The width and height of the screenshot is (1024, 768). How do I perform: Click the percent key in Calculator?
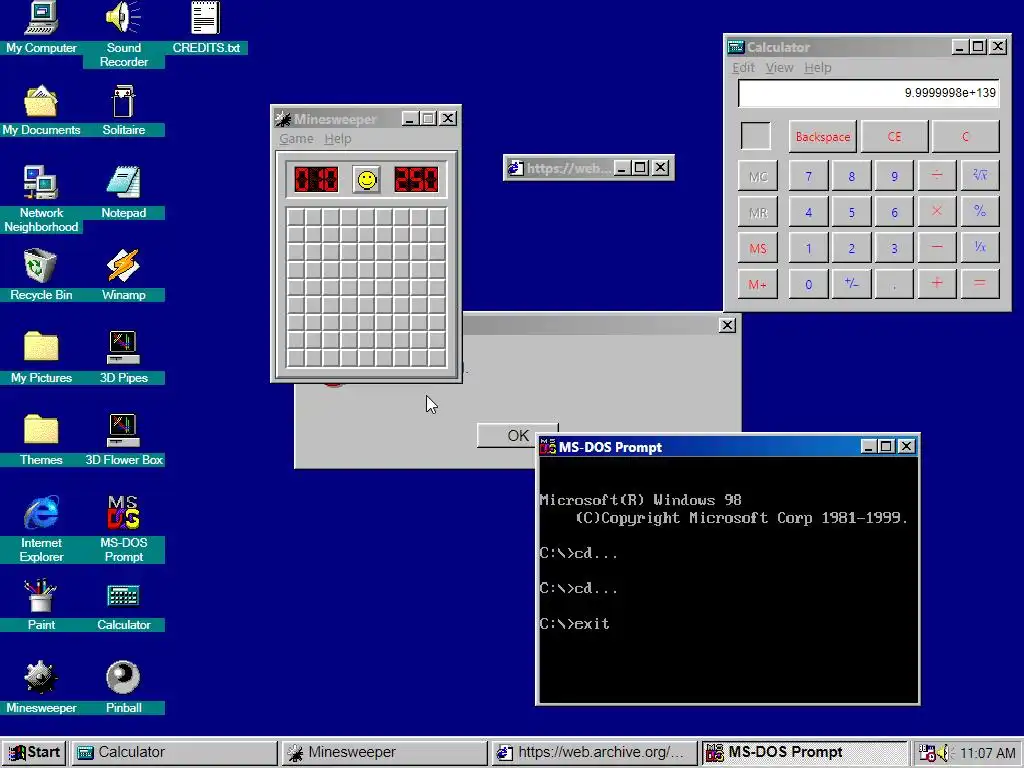(980, 212)
